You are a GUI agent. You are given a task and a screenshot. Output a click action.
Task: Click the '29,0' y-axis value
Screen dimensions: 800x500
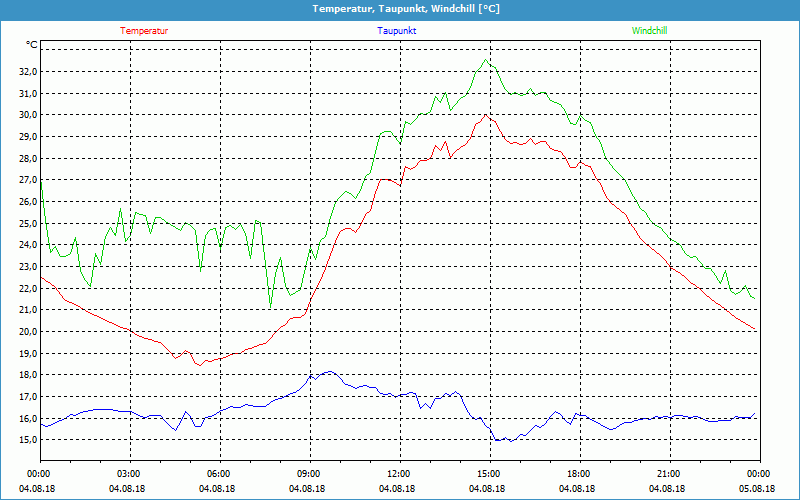28,137
